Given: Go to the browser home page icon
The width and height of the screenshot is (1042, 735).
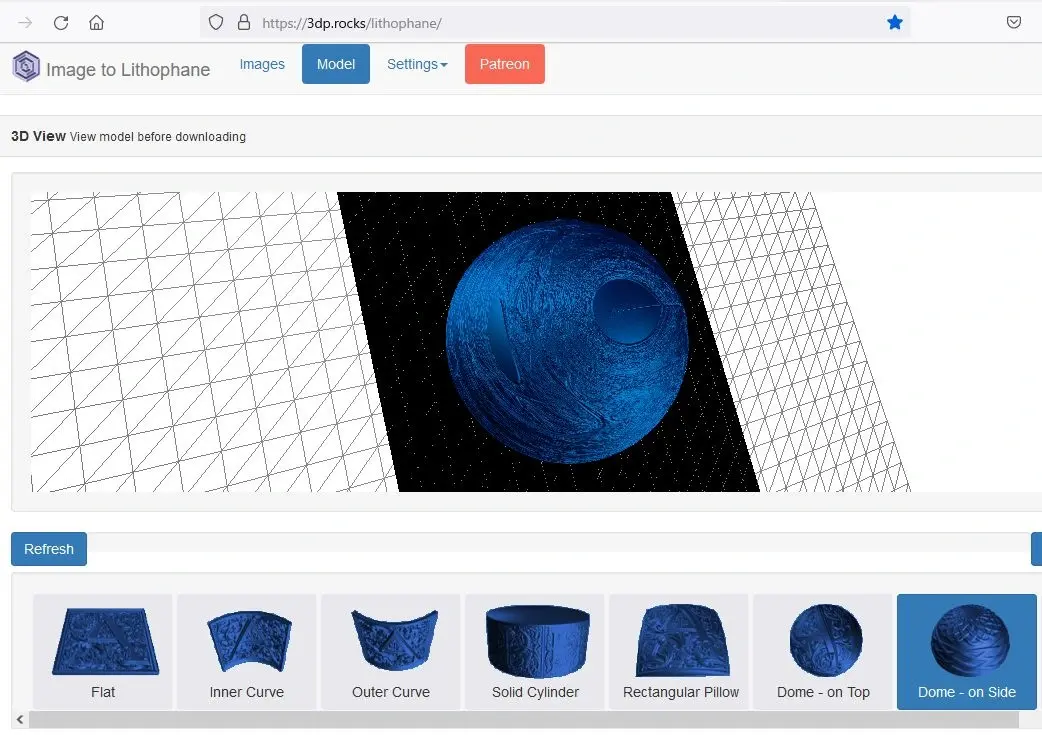Looking at the screenshot, I should [96, 22].
